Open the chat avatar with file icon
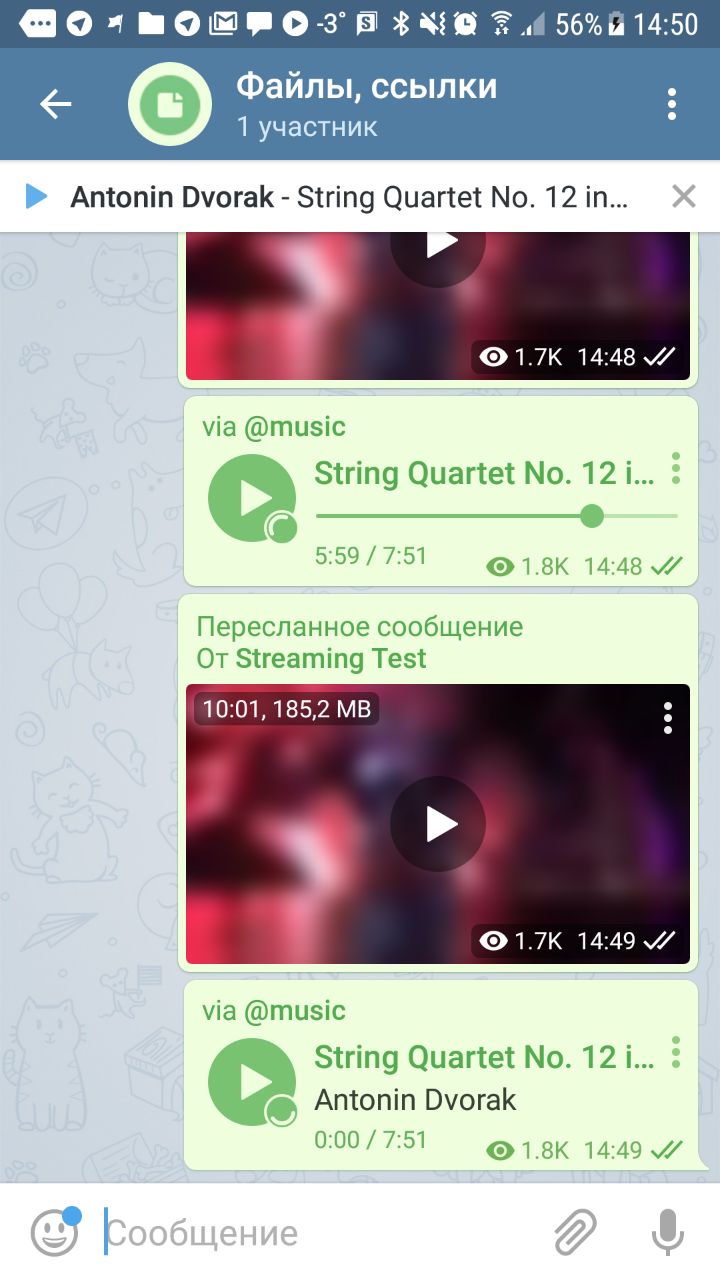 (x=170, y=104)
